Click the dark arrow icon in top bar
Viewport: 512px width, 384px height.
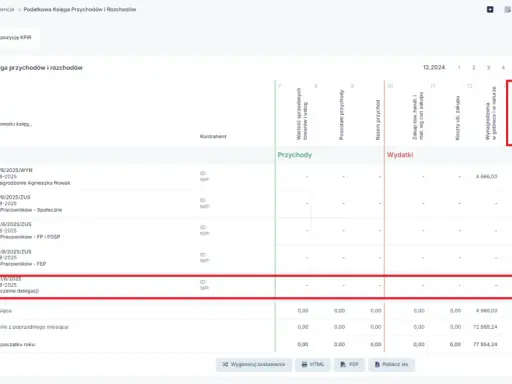tap(490, 10)
